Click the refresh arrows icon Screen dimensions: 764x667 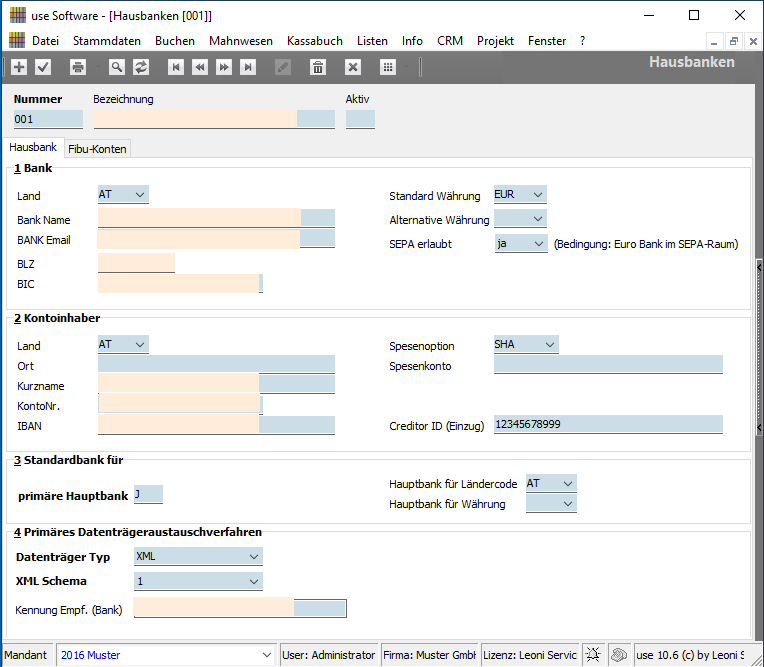[x=141, y=67]
